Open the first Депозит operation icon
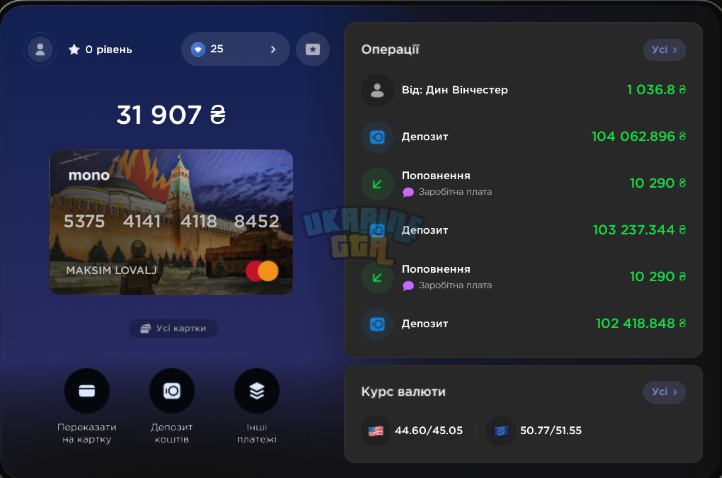Viewport: 722px width, 478px height. [377, 137]
